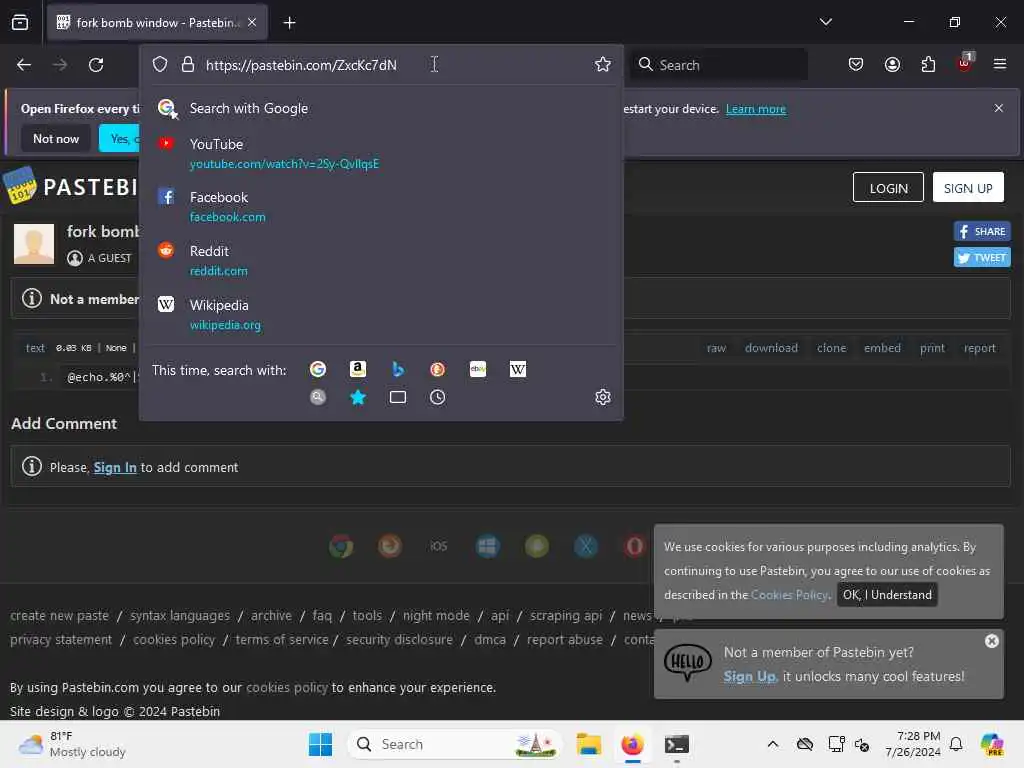Search history with the clock icon
The width and height of the screenshot is (1024, 768).
tap(438, 397)
